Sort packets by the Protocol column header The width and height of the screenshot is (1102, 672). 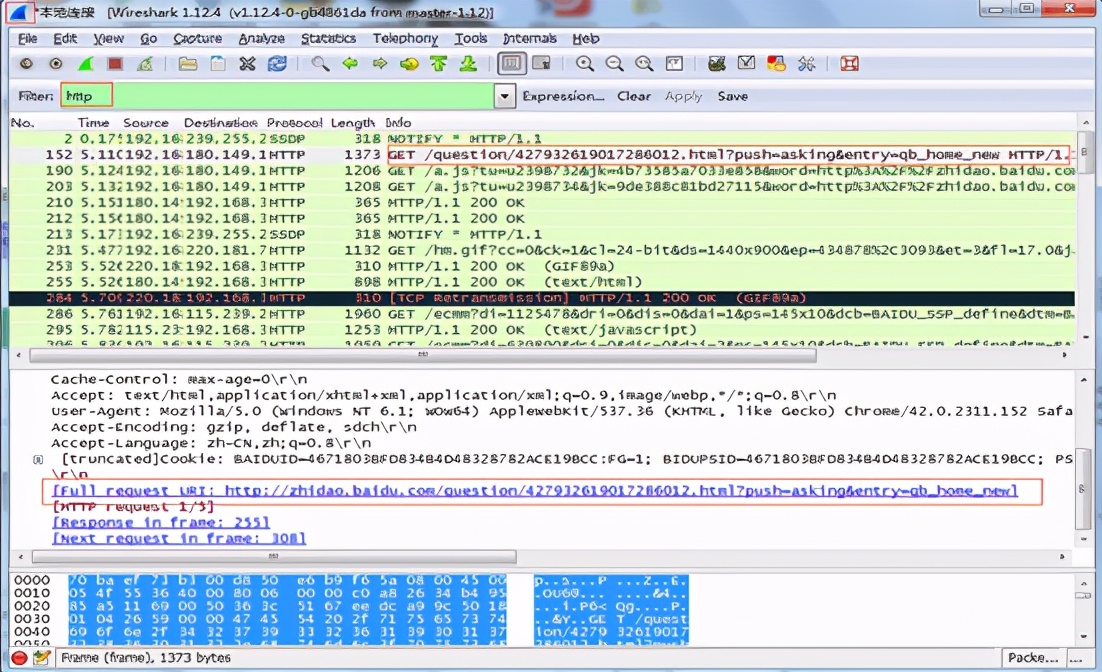294,123
